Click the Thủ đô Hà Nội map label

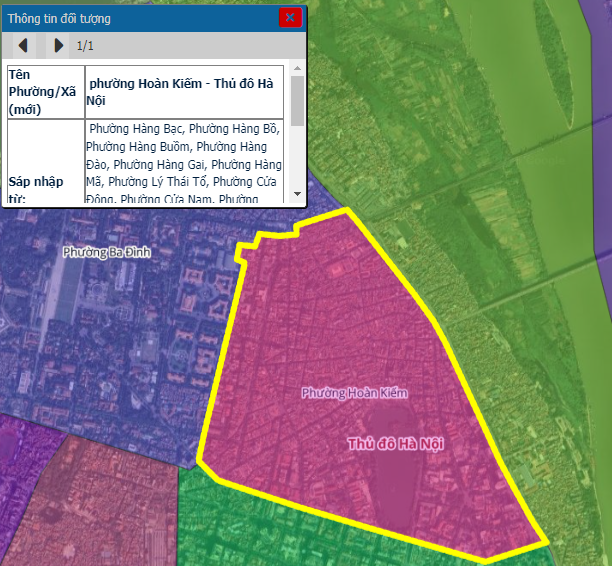click(x=395, y=444)
